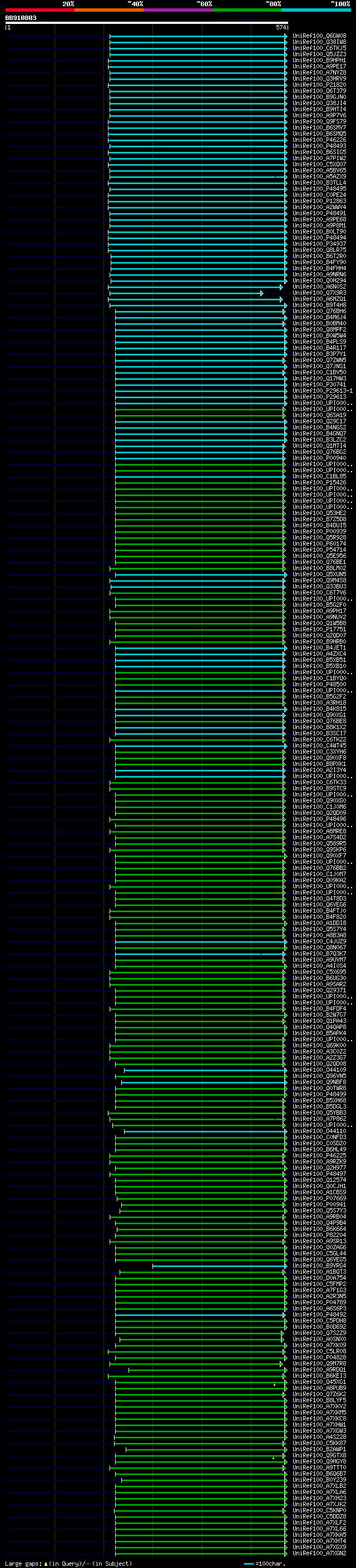Open hit UniRef100_C6TKJ5

click(x=319, y=48)
